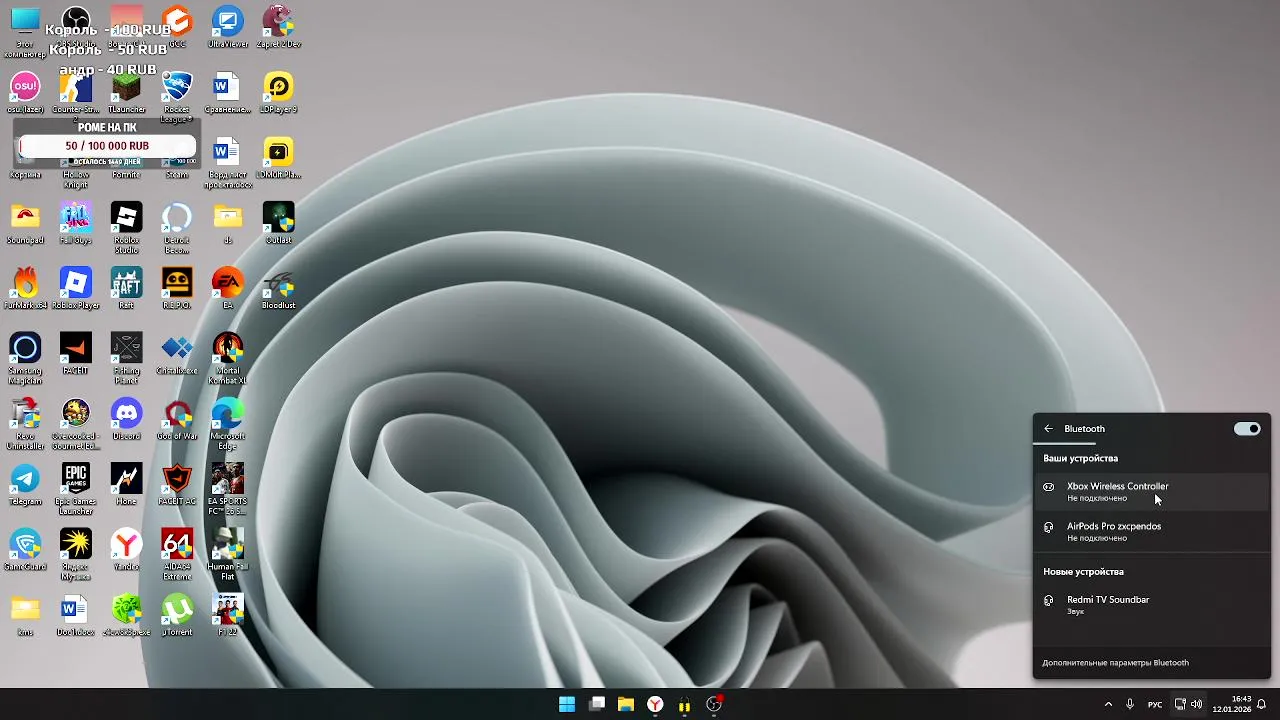Launch FACEIT AC shortcut
This screenshot has width=1280, height=720.
pyautogui.click(x=177, y=484)
